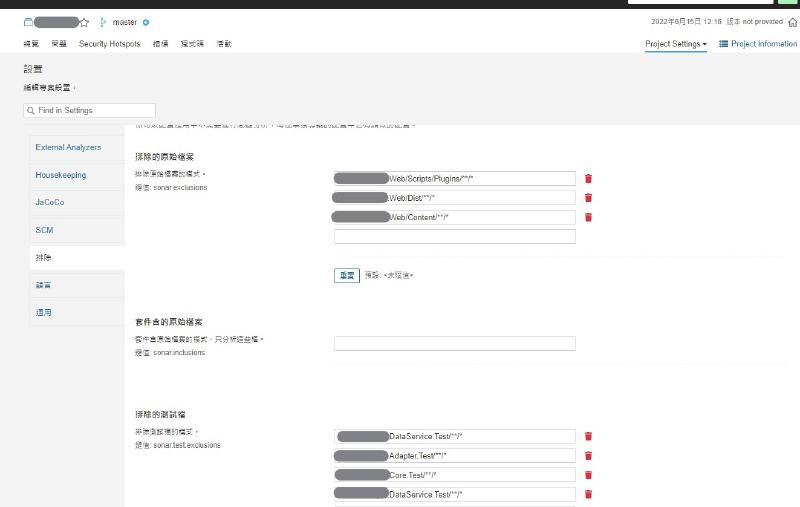Click the empty field below Web/Content pattern

[x=454, y=236]
